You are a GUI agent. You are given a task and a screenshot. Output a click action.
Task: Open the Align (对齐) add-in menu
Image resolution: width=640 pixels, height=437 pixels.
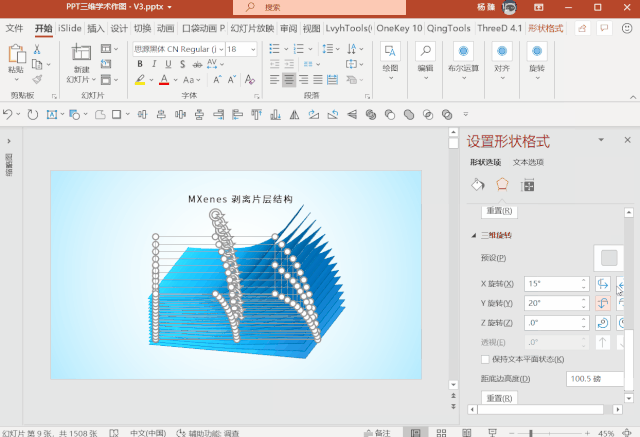pos(502,61)
